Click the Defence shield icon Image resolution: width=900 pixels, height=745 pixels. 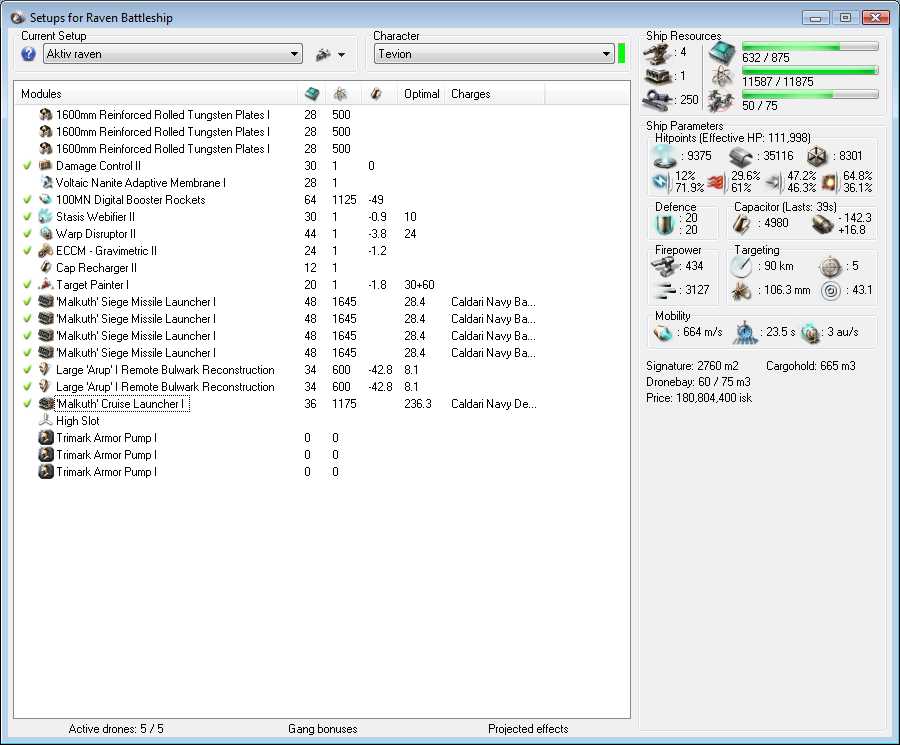point(665,224)
